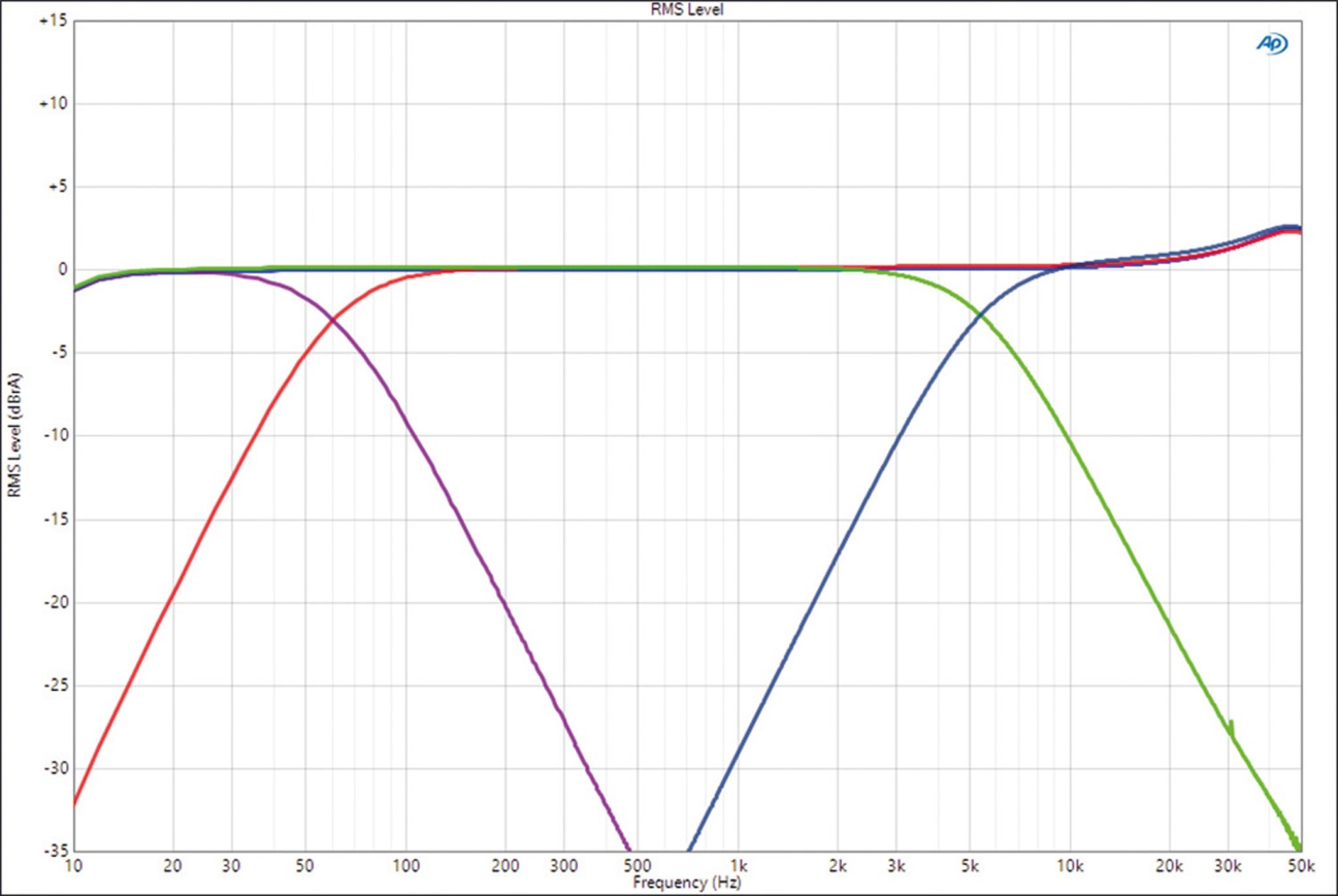Click the Frequency (Hz) axis label
Viewport: 1338px width, 896px height.
687,883
